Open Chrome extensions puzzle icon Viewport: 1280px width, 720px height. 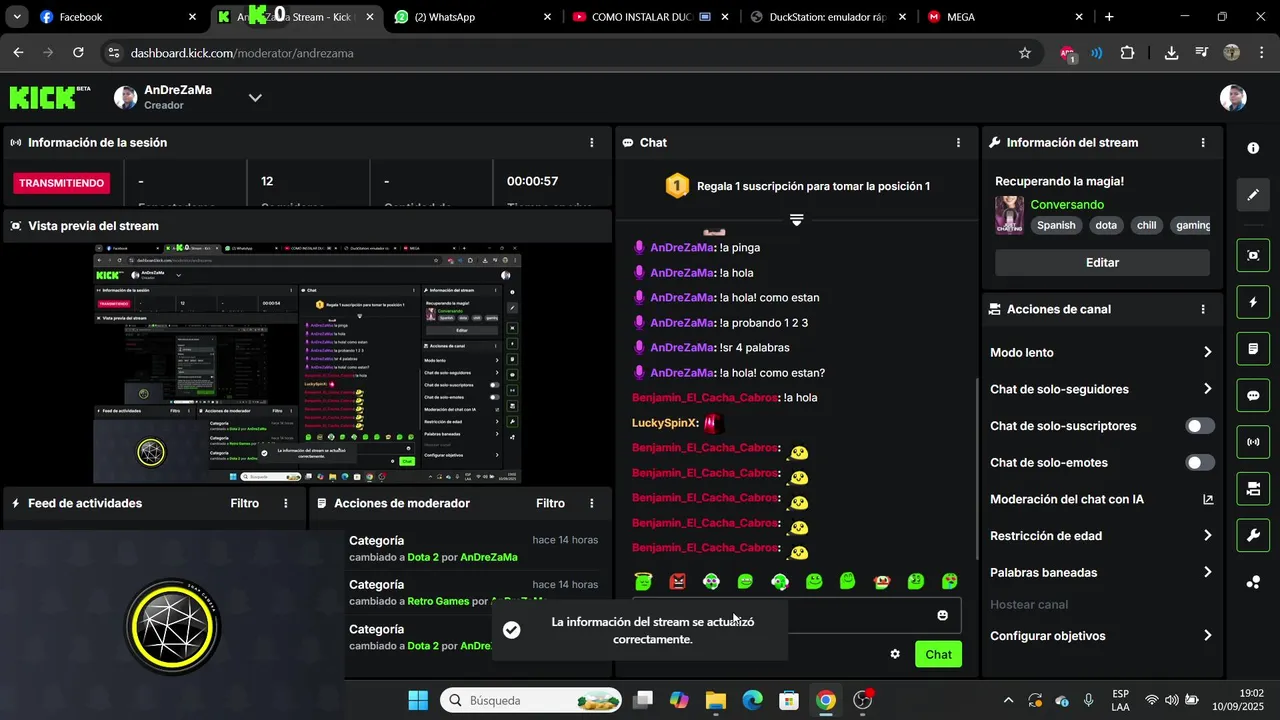click(x=1127, y=53)
